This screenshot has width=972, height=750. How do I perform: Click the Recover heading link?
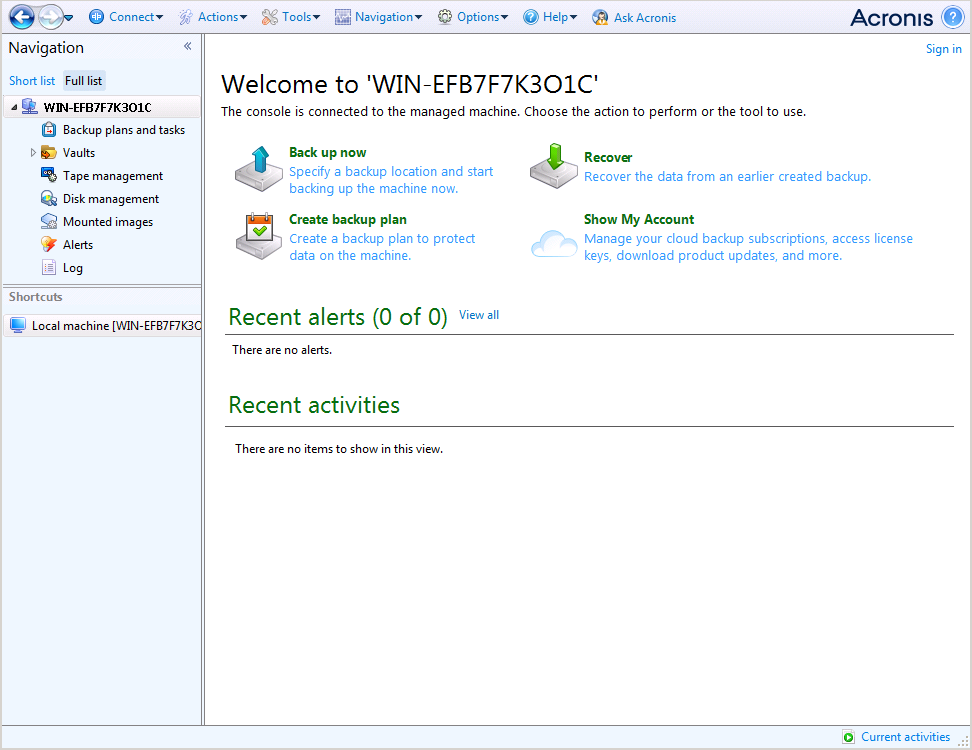pos(608,157)
